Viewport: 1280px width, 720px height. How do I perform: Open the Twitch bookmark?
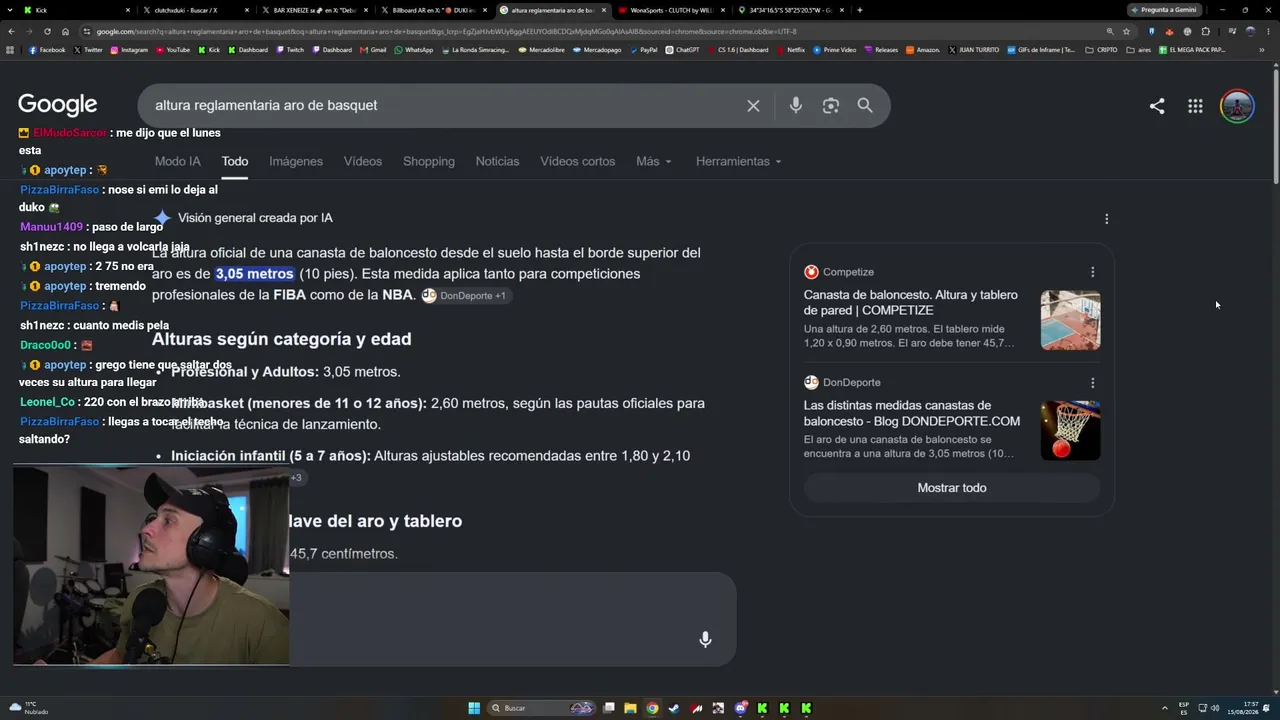(x=291, y=50)
